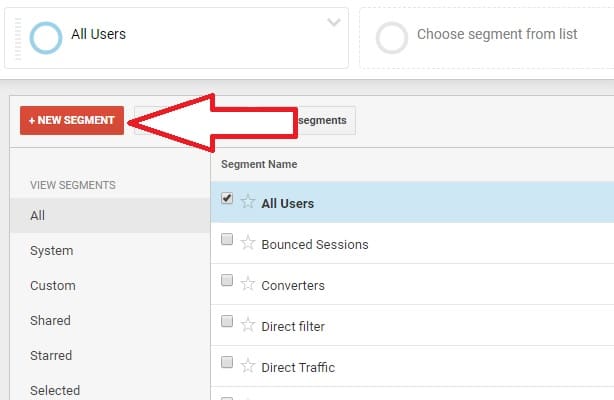Star the Direct filter segment

tap(247, 325)
